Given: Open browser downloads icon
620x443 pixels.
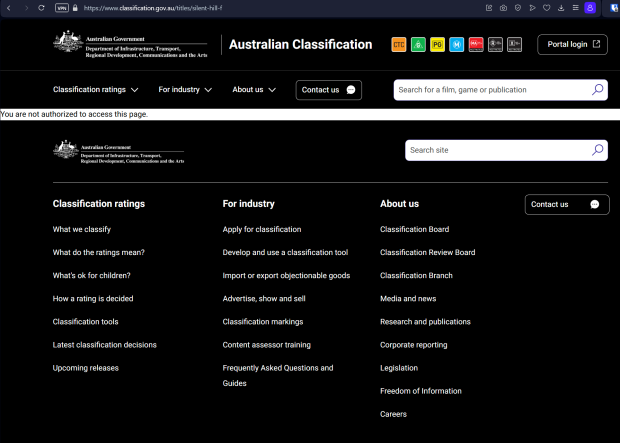Looking at the screenshot, I should coord(561,8).
